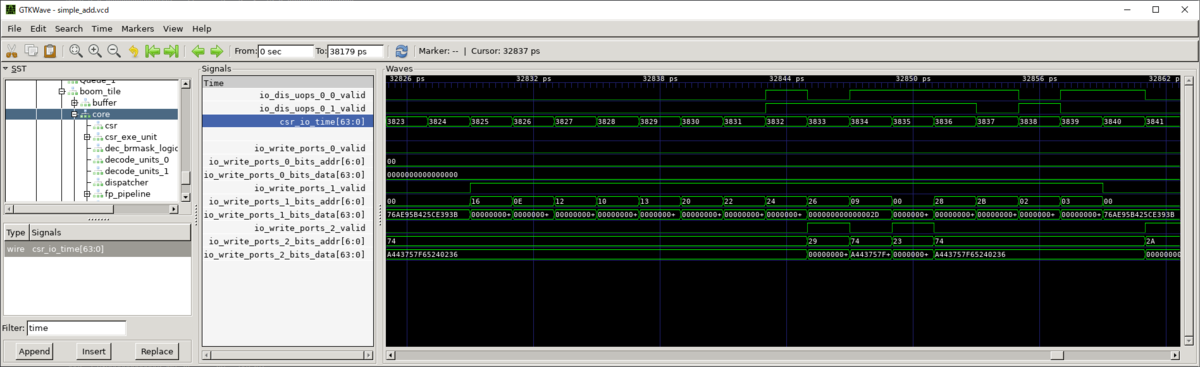1200x367 pixels.
Task: Click 3832 value in csr_io_time waveform
Action: [x=774, y=121]
